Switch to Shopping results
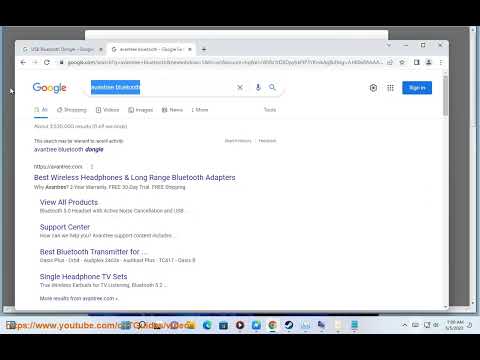 click(x=72, y=110)
